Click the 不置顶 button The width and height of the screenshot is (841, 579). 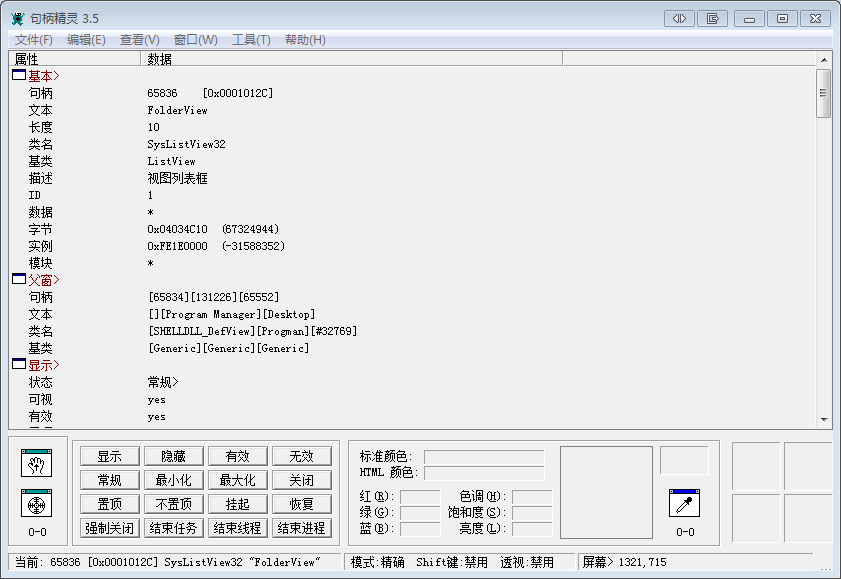tap(174, 504)
